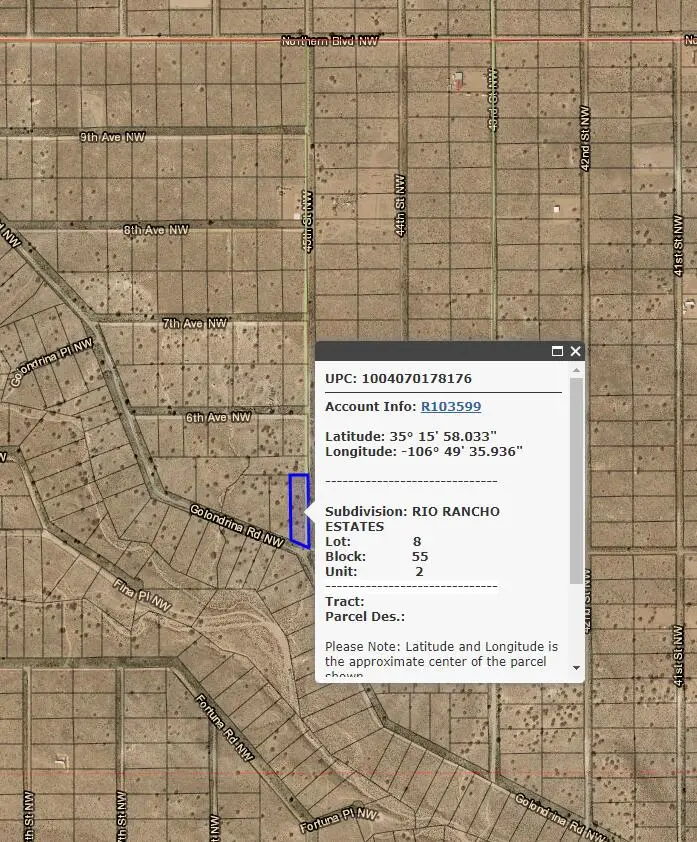Click the popup scrollbar up arrow
697x842 pixels.
[x=576, y=371]
